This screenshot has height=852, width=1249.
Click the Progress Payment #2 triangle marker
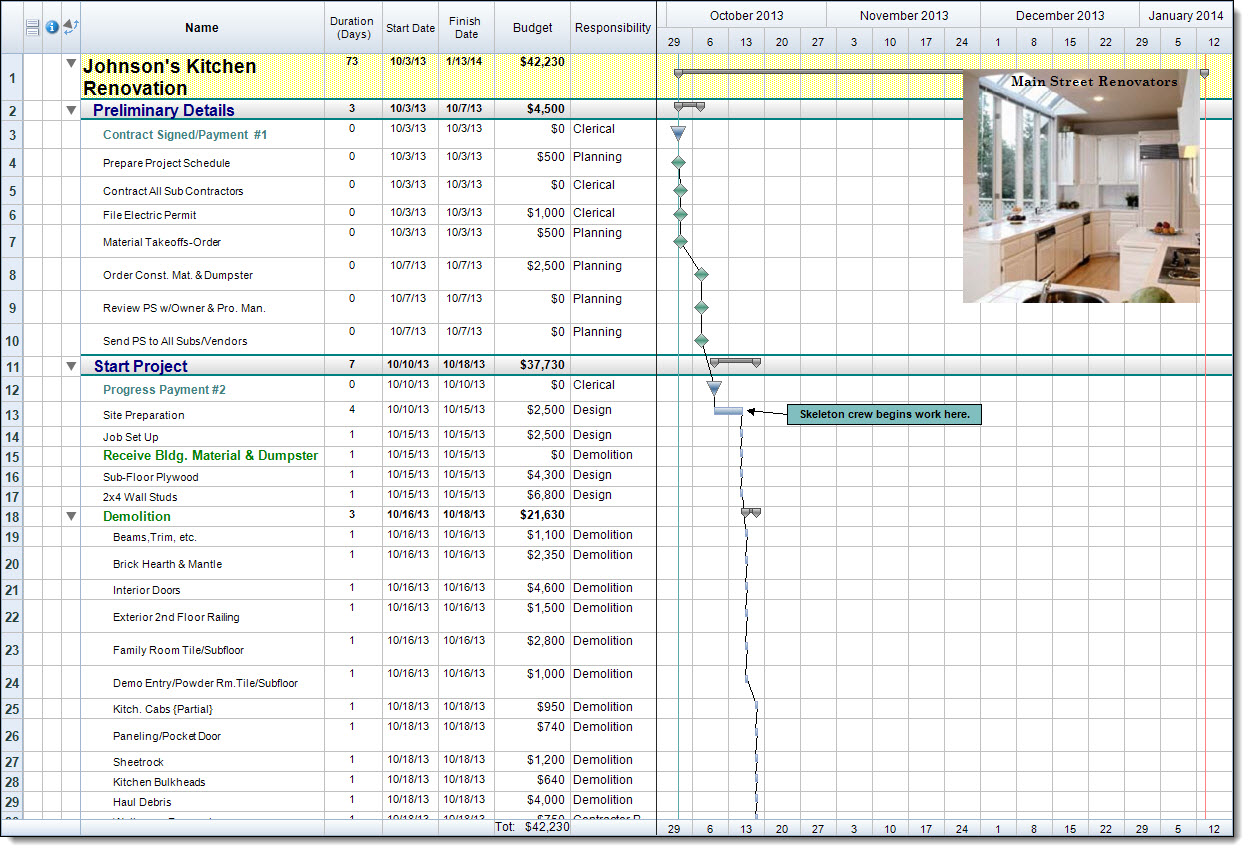coord(714,388)
